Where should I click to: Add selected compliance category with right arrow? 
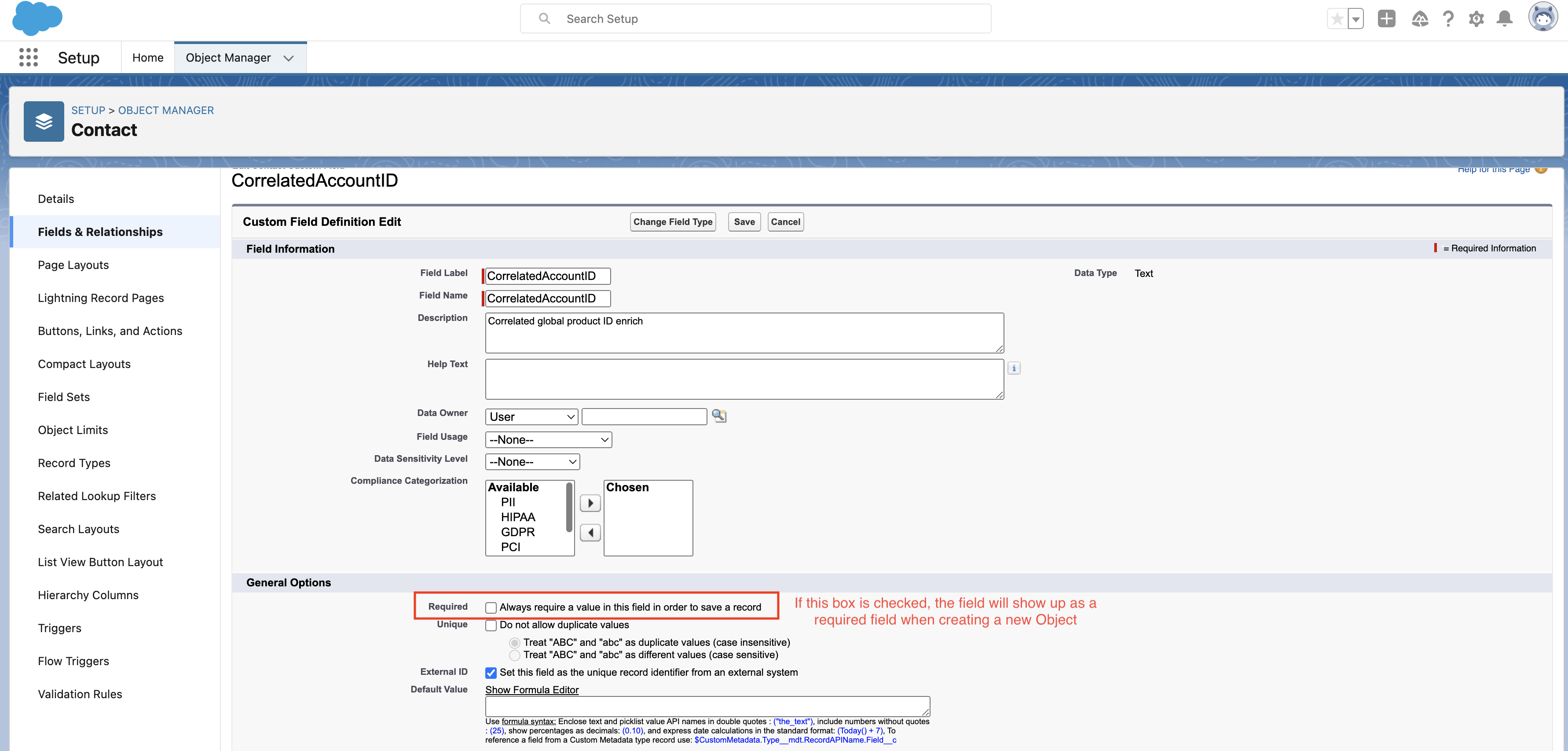pos(590,503)
